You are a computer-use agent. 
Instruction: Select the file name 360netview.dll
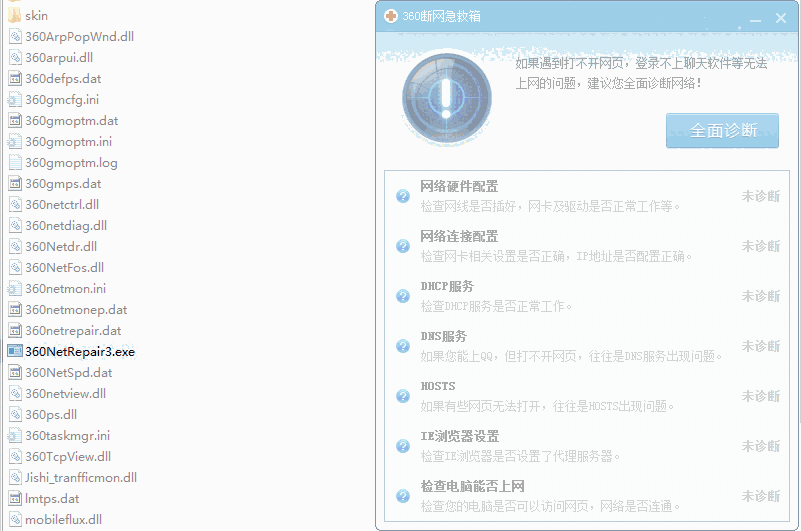[66, 393]
